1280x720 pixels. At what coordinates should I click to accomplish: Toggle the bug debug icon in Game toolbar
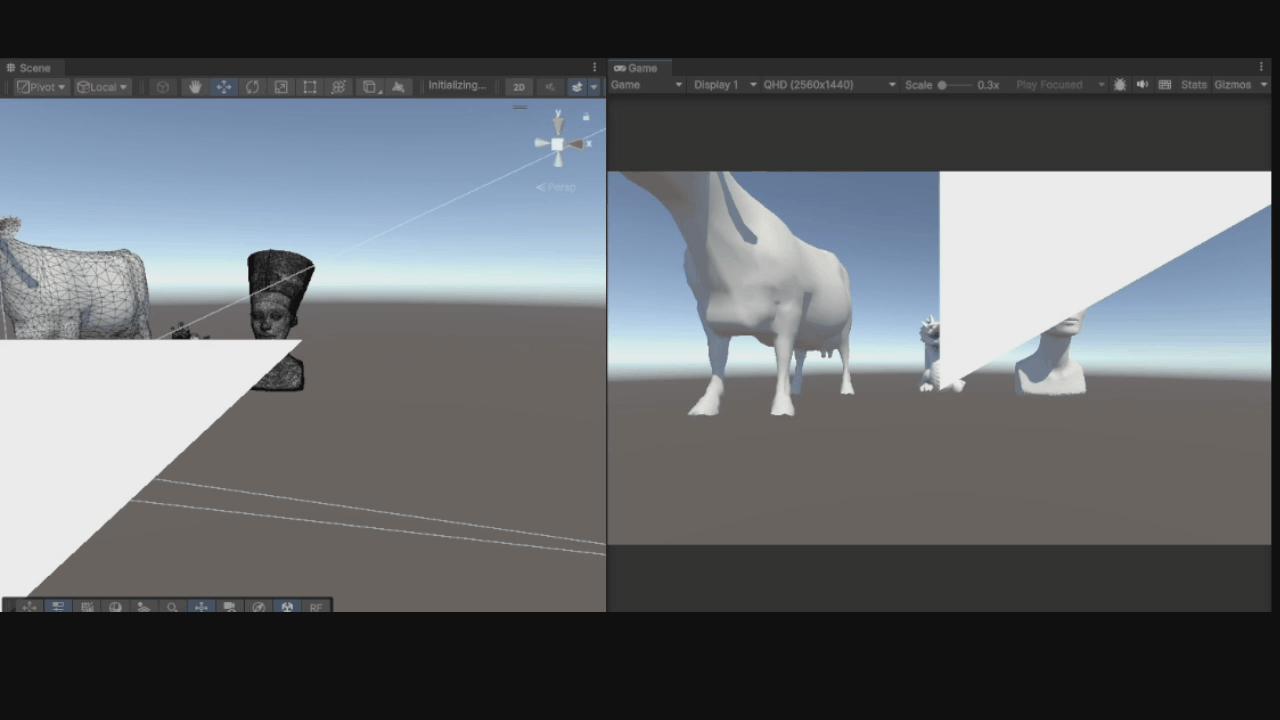1119,85
